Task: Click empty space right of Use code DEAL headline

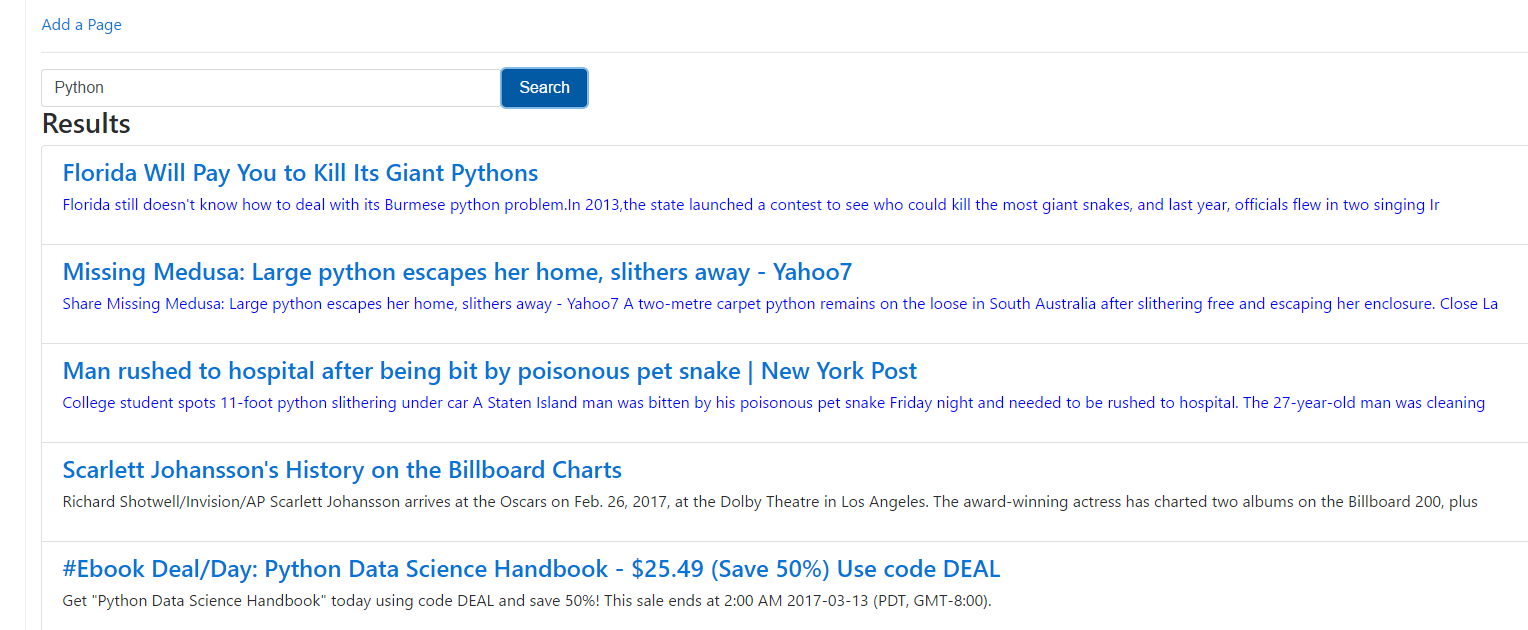Action: pos(1264,569)
